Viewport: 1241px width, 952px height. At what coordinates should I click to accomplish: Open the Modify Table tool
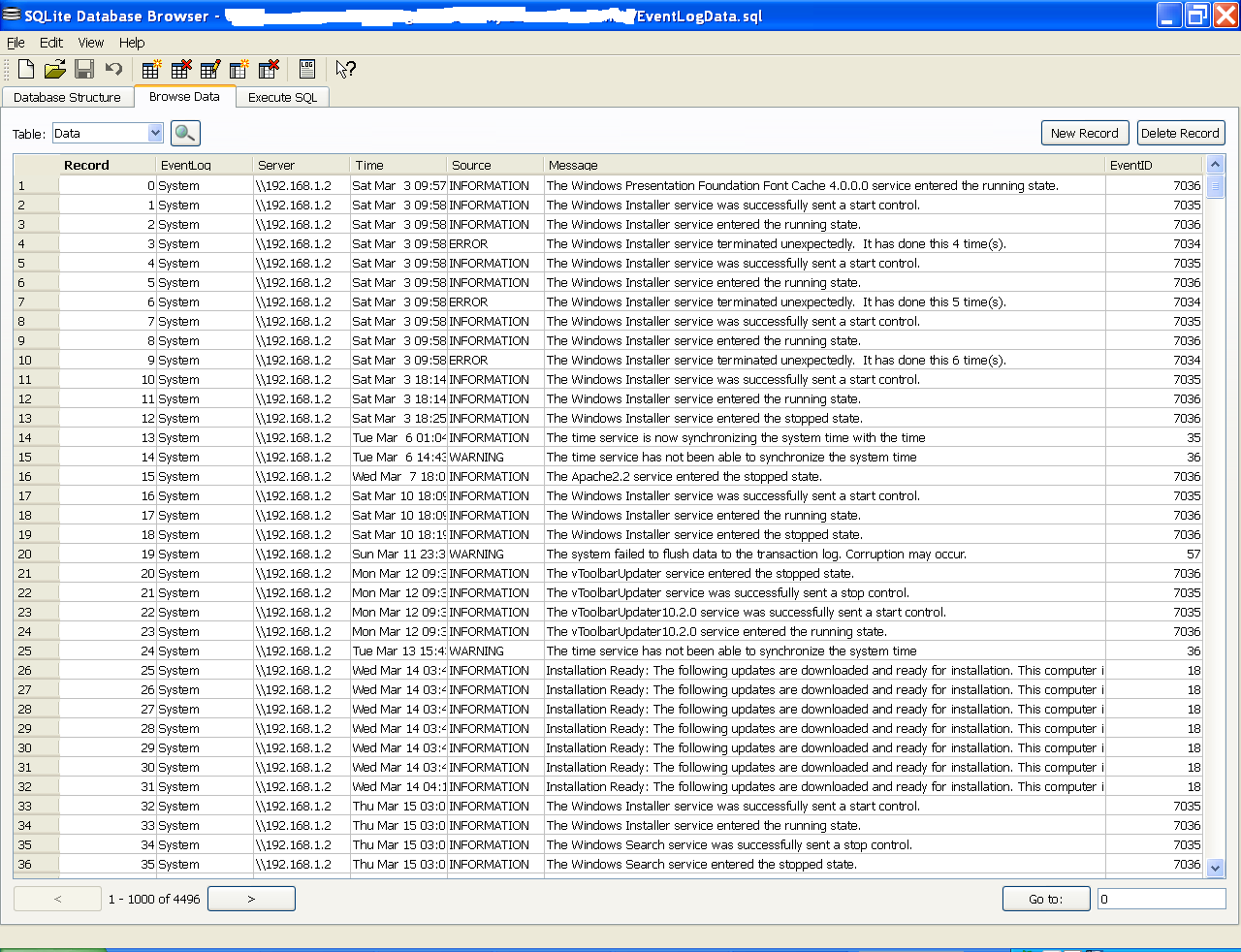pyautogui.click(x=209, y=69)
